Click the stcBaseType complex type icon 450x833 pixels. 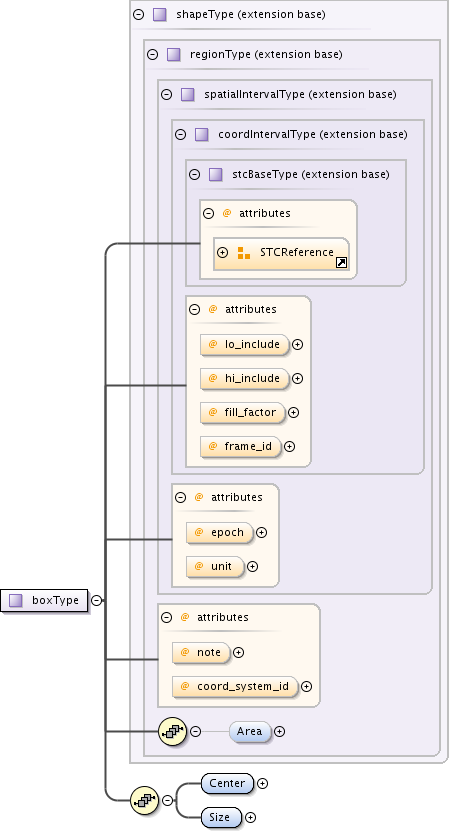click(x=215, y=174)
